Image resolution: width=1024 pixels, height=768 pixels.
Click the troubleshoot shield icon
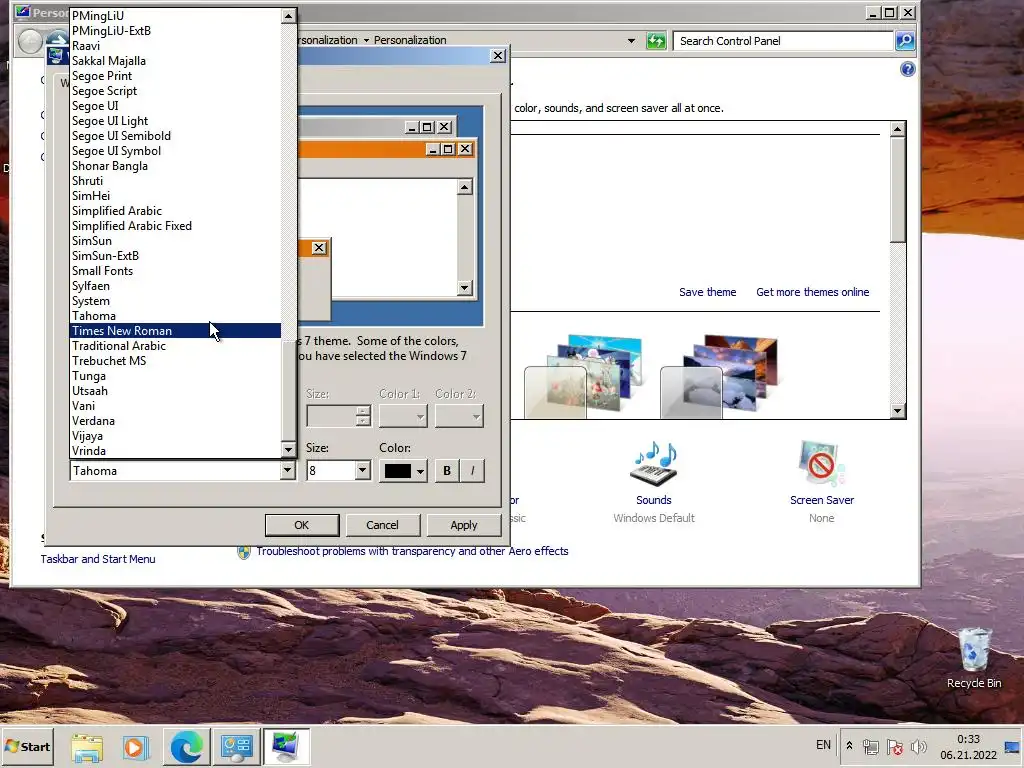[244, 552]
